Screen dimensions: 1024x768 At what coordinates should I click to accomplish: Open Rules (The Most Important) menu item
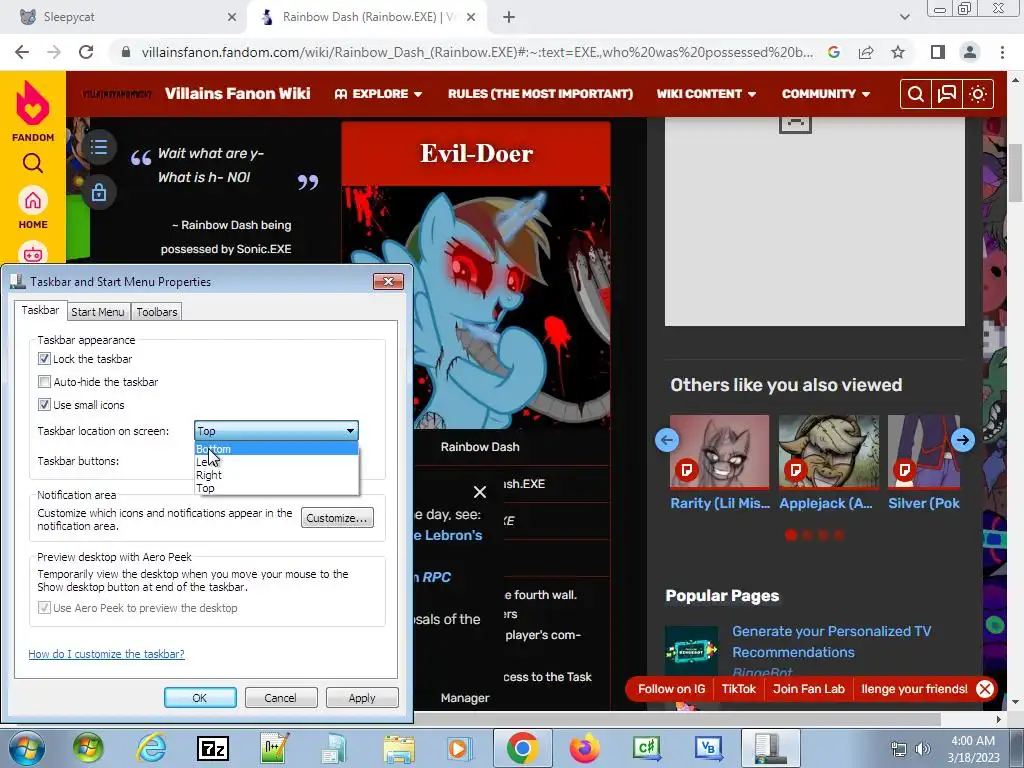[540, 94]
